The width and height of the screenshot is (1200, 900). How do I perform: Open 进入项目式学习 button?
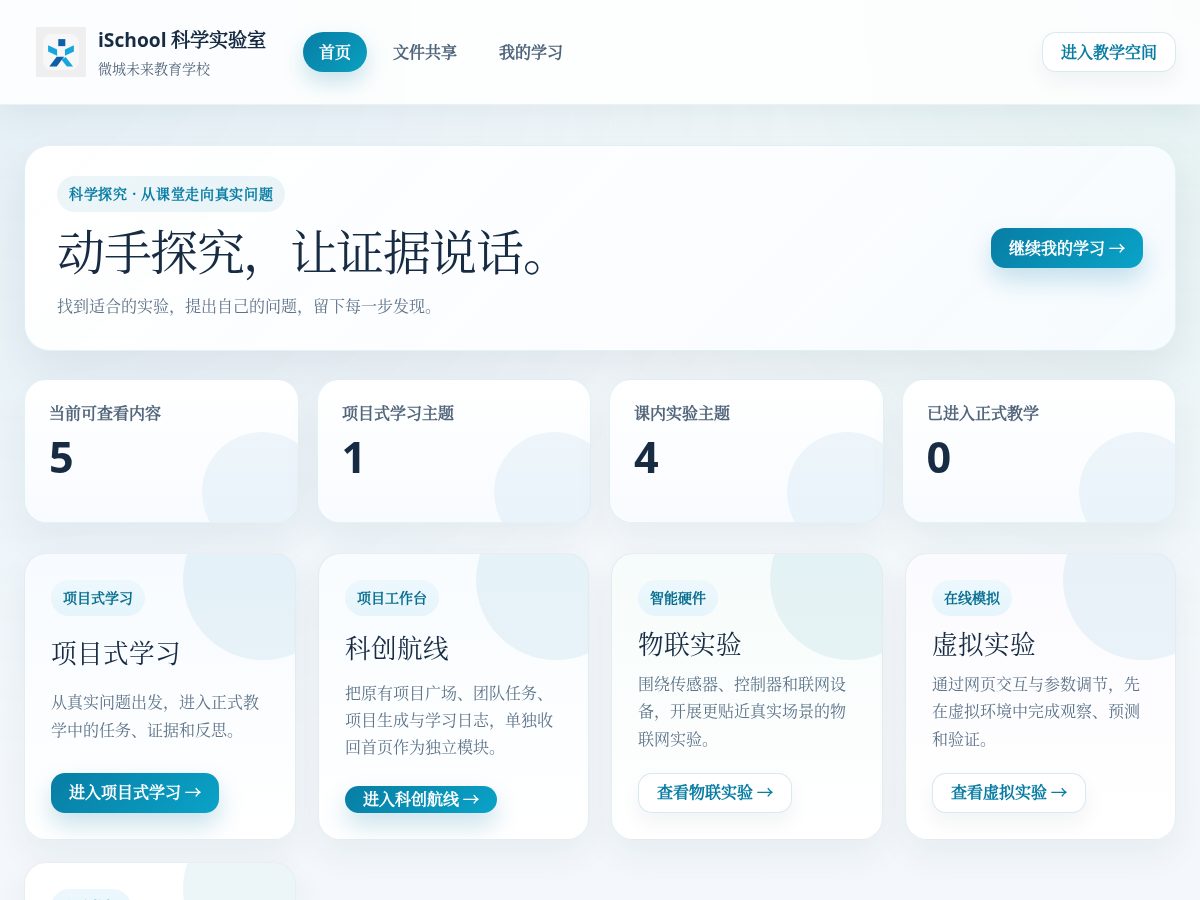pyautogui.click(x=135, y=793)
